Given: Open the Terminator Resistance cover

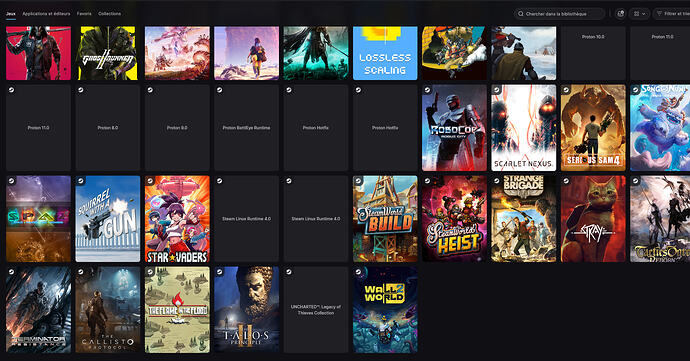Looking at the screenshot, I should pos(38,309).
